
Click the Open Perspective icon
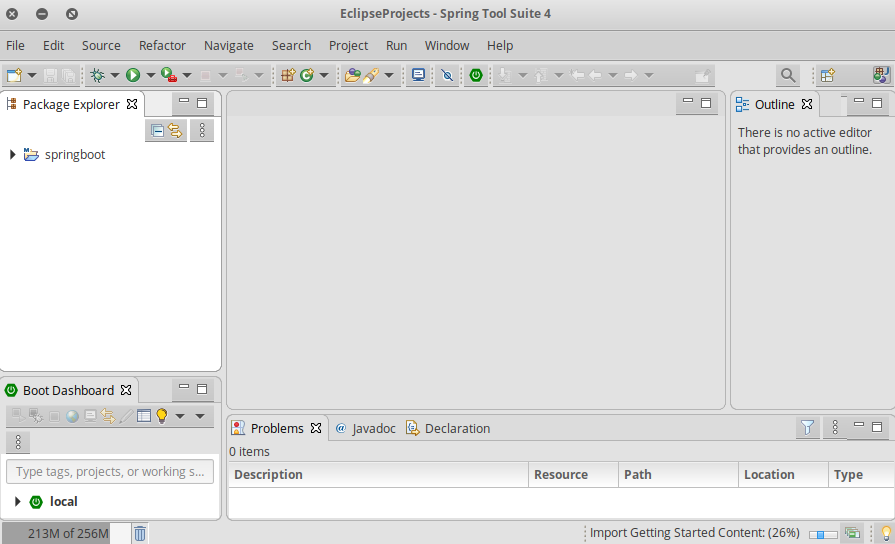pos(828,75)
